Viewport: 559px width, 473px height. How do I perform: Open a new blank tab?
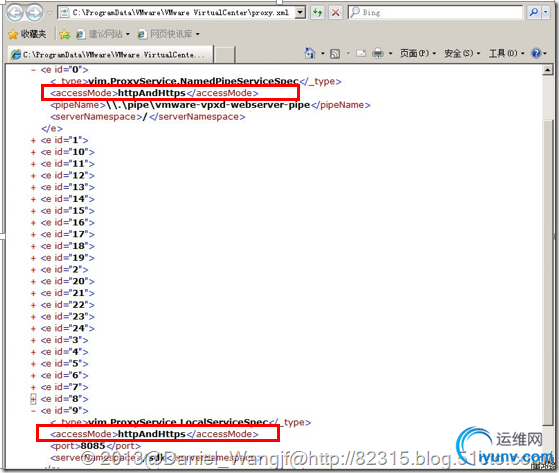pyautogui.click(x=225, y=55)
